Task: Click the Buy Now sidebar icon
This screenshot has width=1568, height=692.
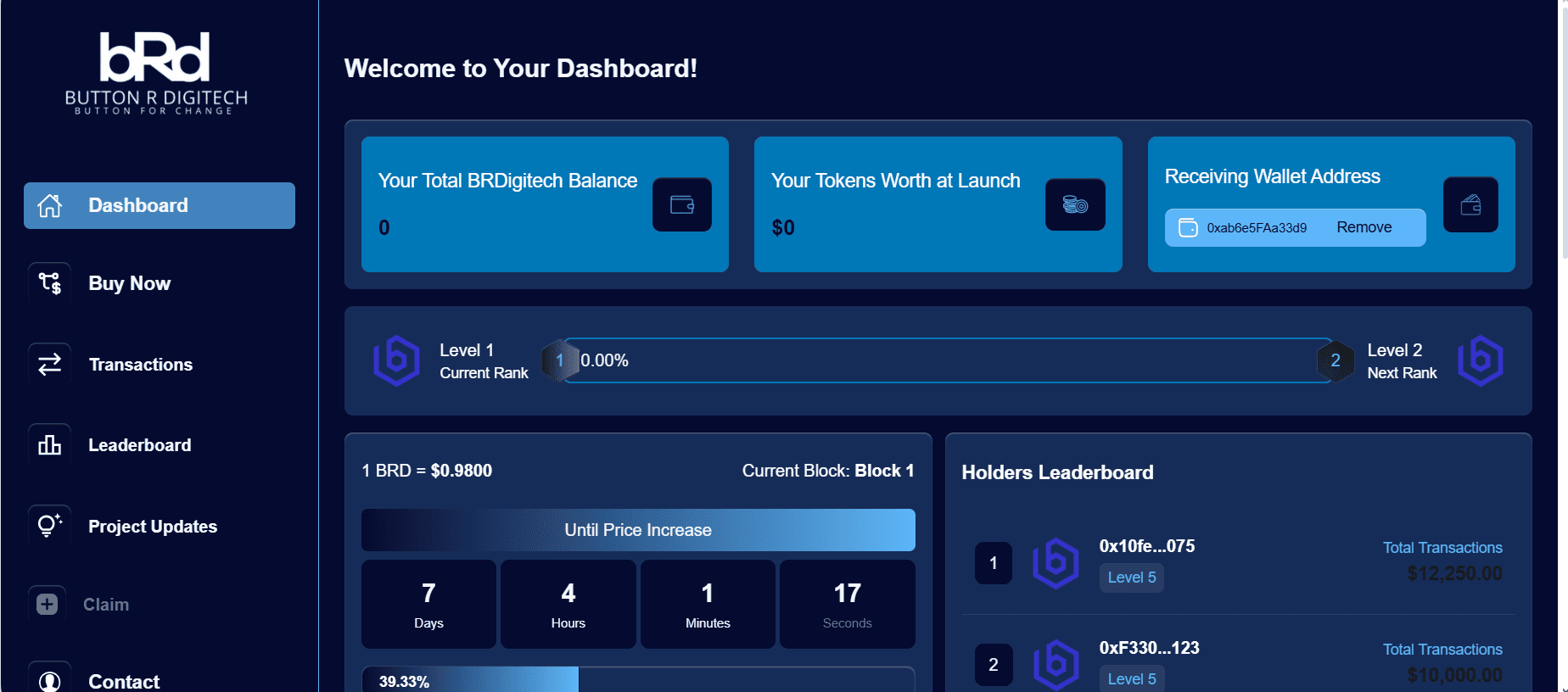Action: tap(50, 283)
